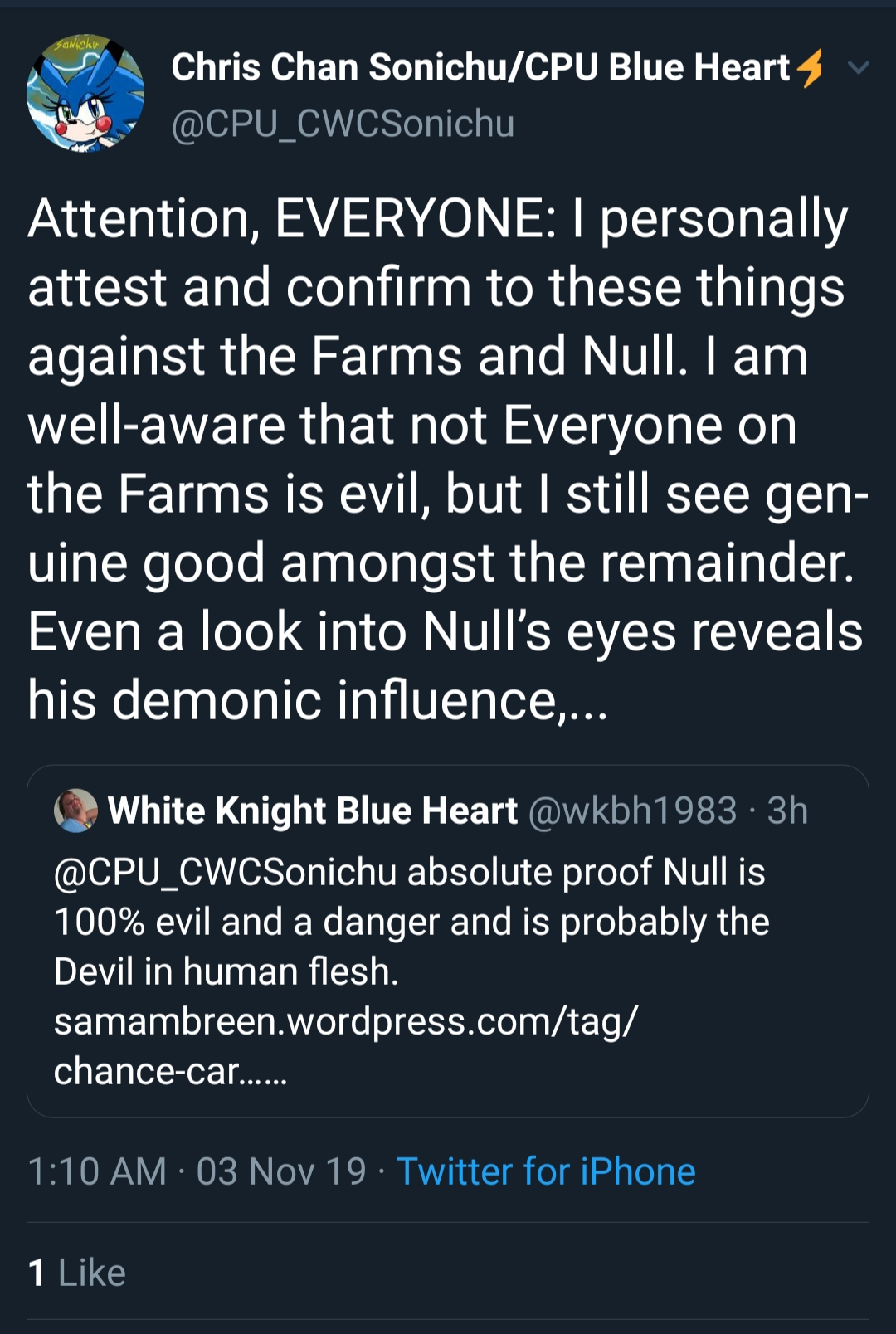View the 1 Like list

pos(77,1273)
